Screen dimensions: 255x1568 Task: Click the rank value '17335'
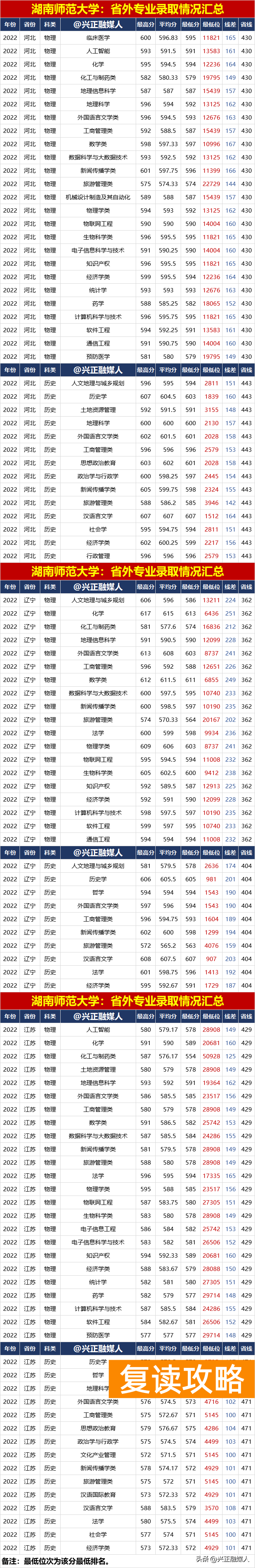tap(211, 1175)
